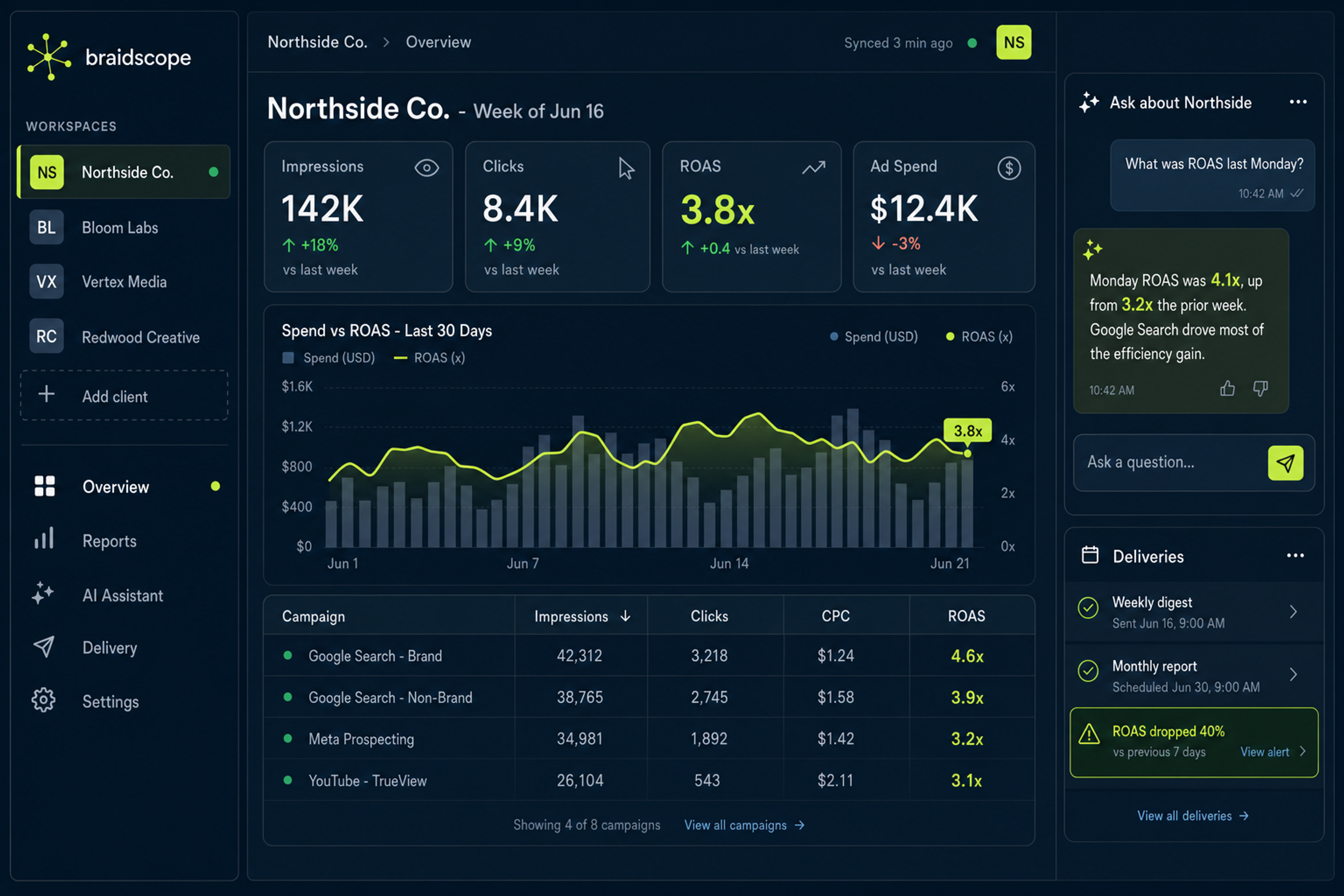Select the Meta Prospecting campaign

[649, 739]
